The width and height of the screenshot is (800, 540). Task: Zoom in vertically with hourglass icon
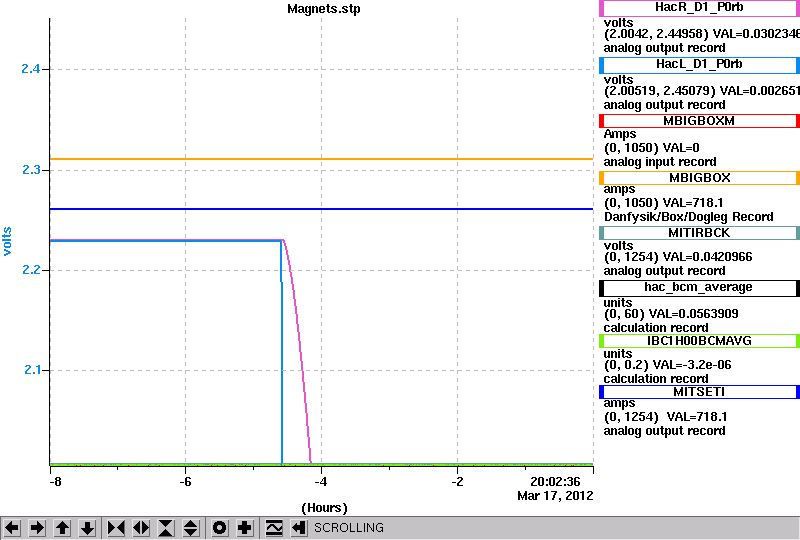pos(166,527)
